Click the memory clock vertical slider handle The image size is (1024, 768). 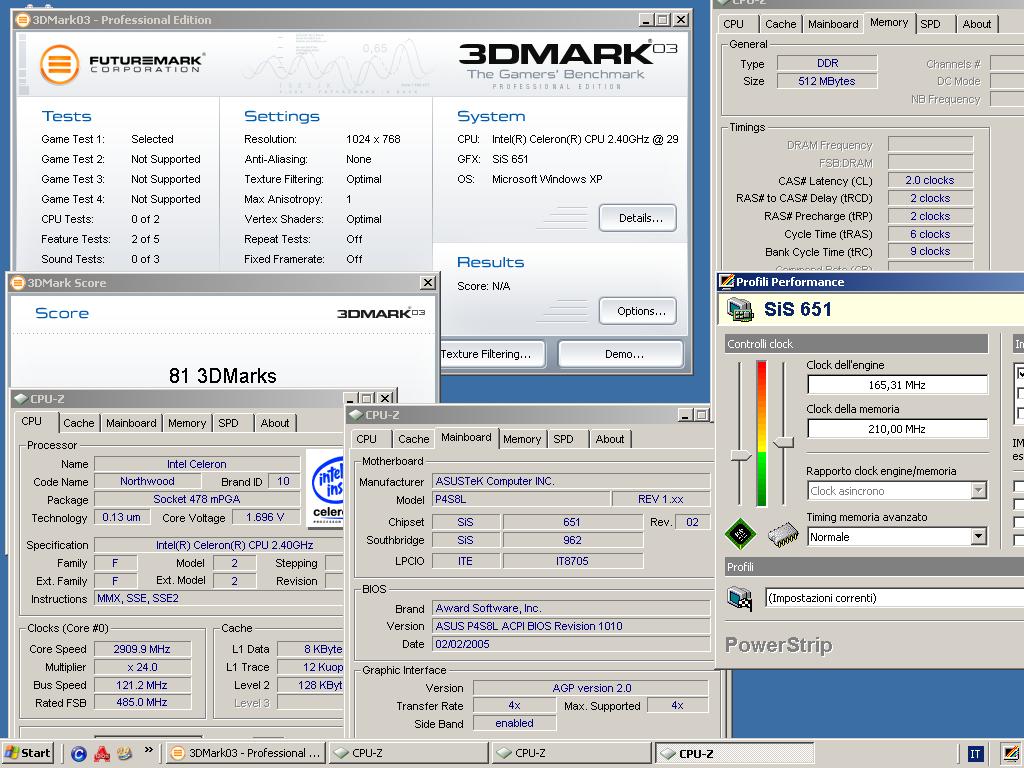click(784, 442)
